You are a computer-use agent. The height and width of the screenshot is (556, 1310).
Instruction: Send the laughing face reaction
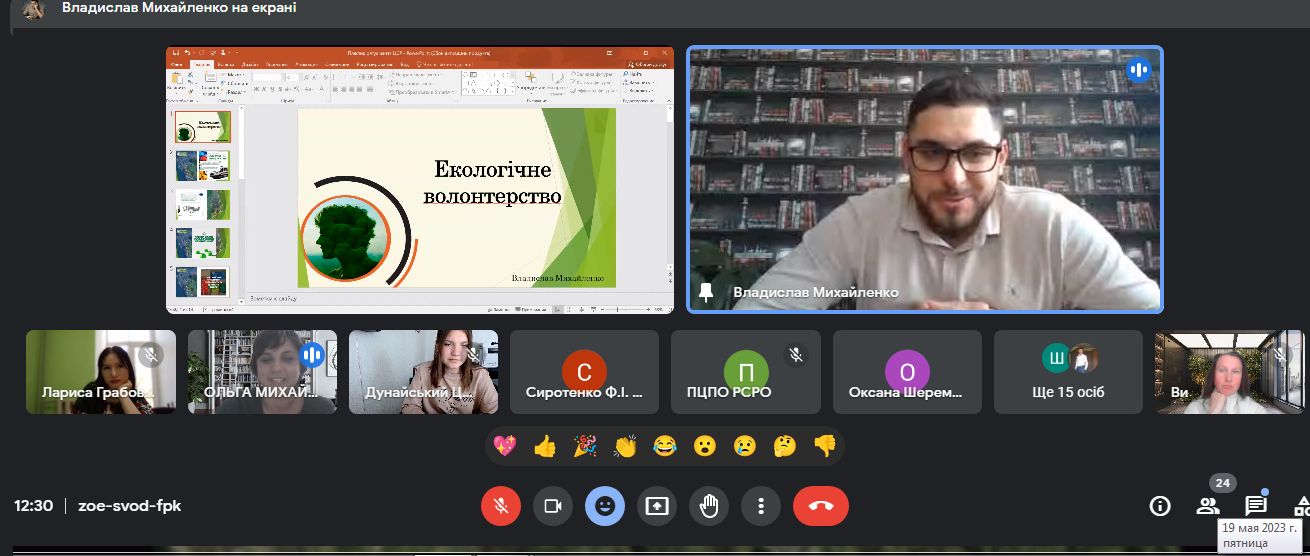coord(665,446)
